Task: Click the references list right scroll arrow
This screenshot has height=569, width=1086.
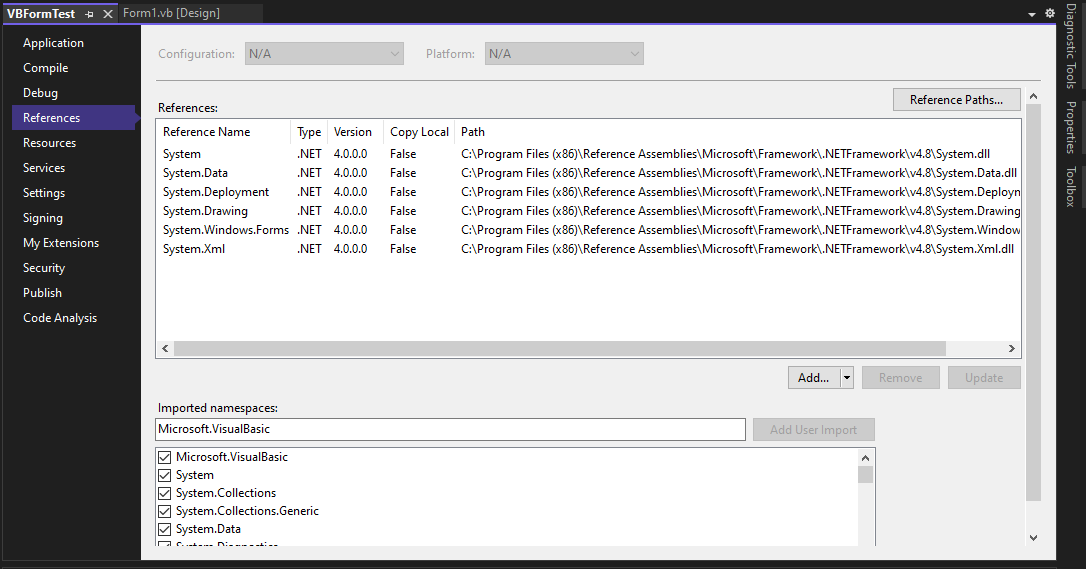Action: [1012, 348]
